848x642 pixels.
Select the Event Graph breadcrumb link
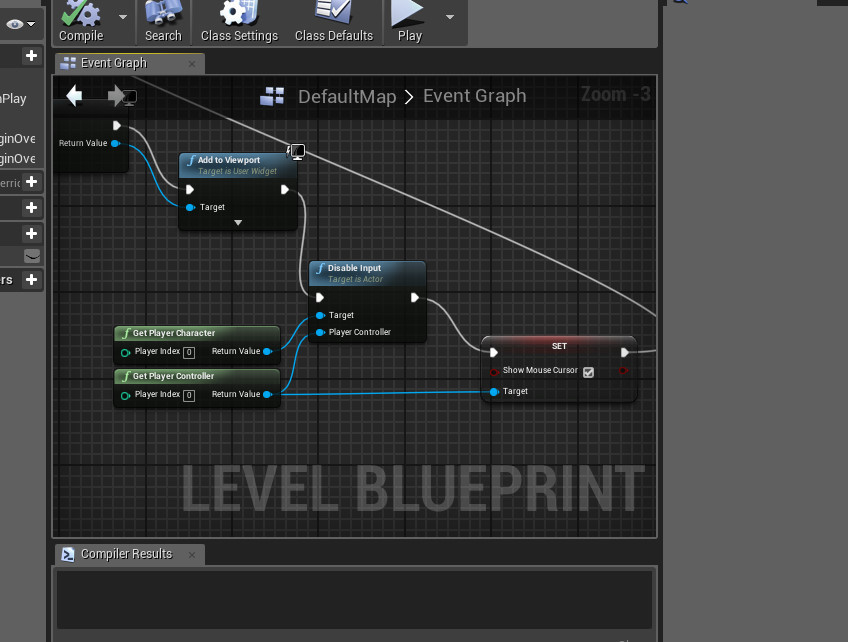474,96
